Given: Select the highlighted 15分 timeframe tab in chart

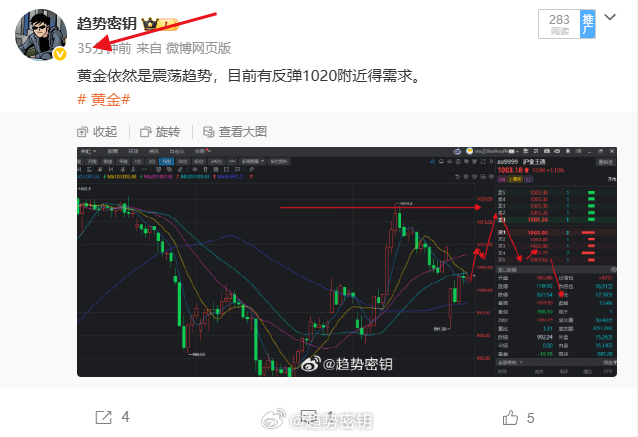Looking at the screenshot, I should pyautogui.click(x=166, y=162).
